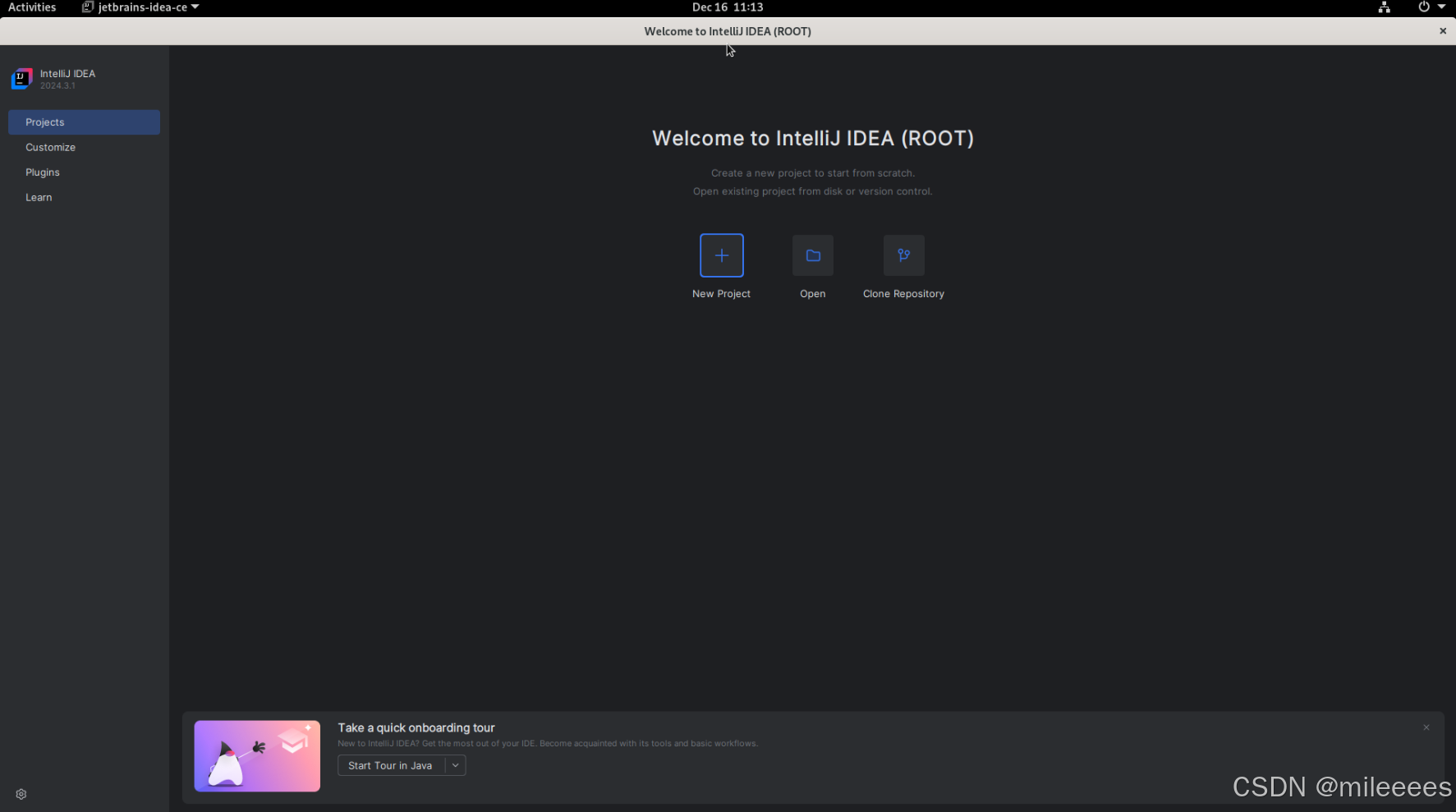Dismiss the onboarding tour banner
Screen dimensions: 1456x812
(1426, 727)
